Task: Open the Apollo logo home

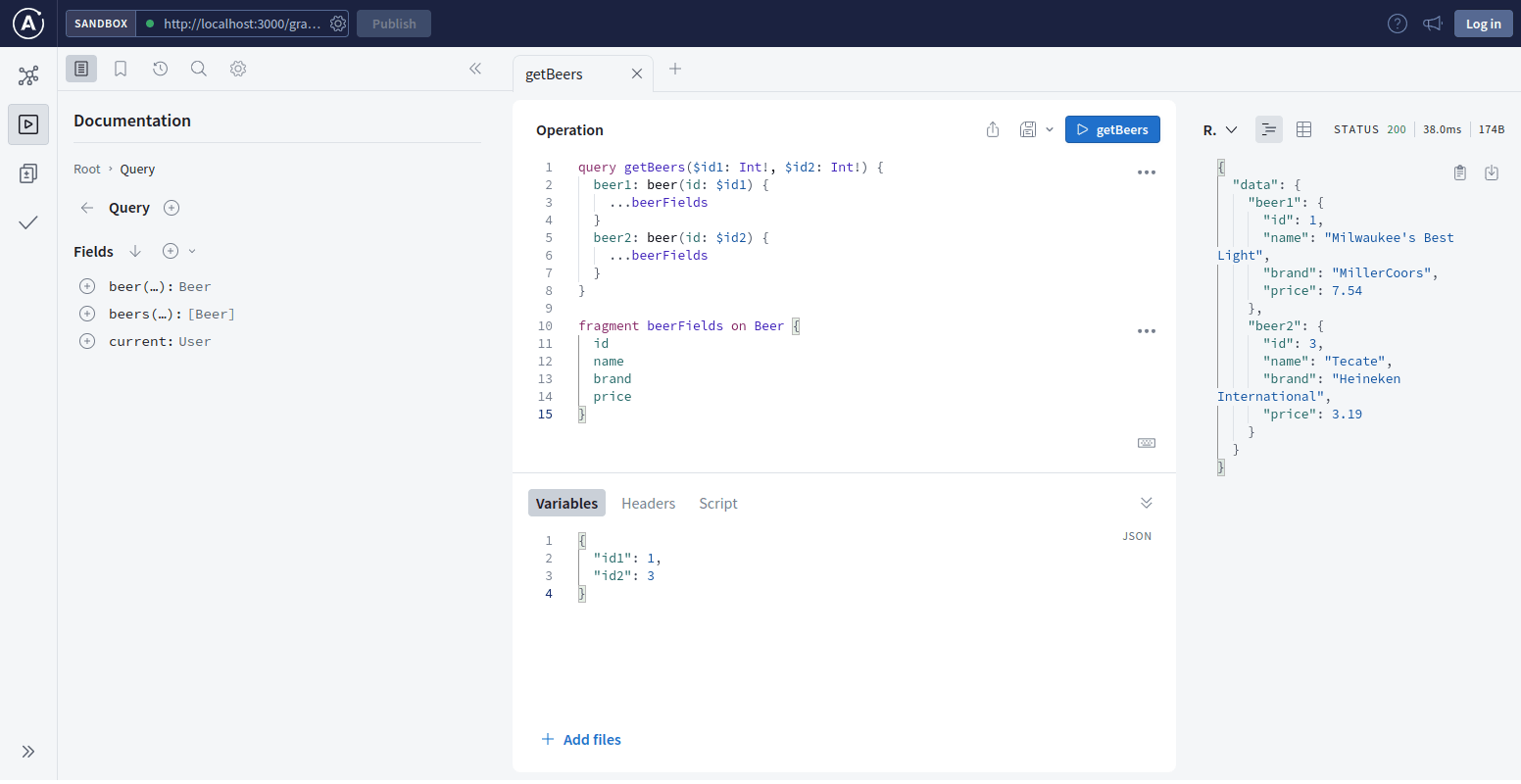Action: tap(28, 24)
